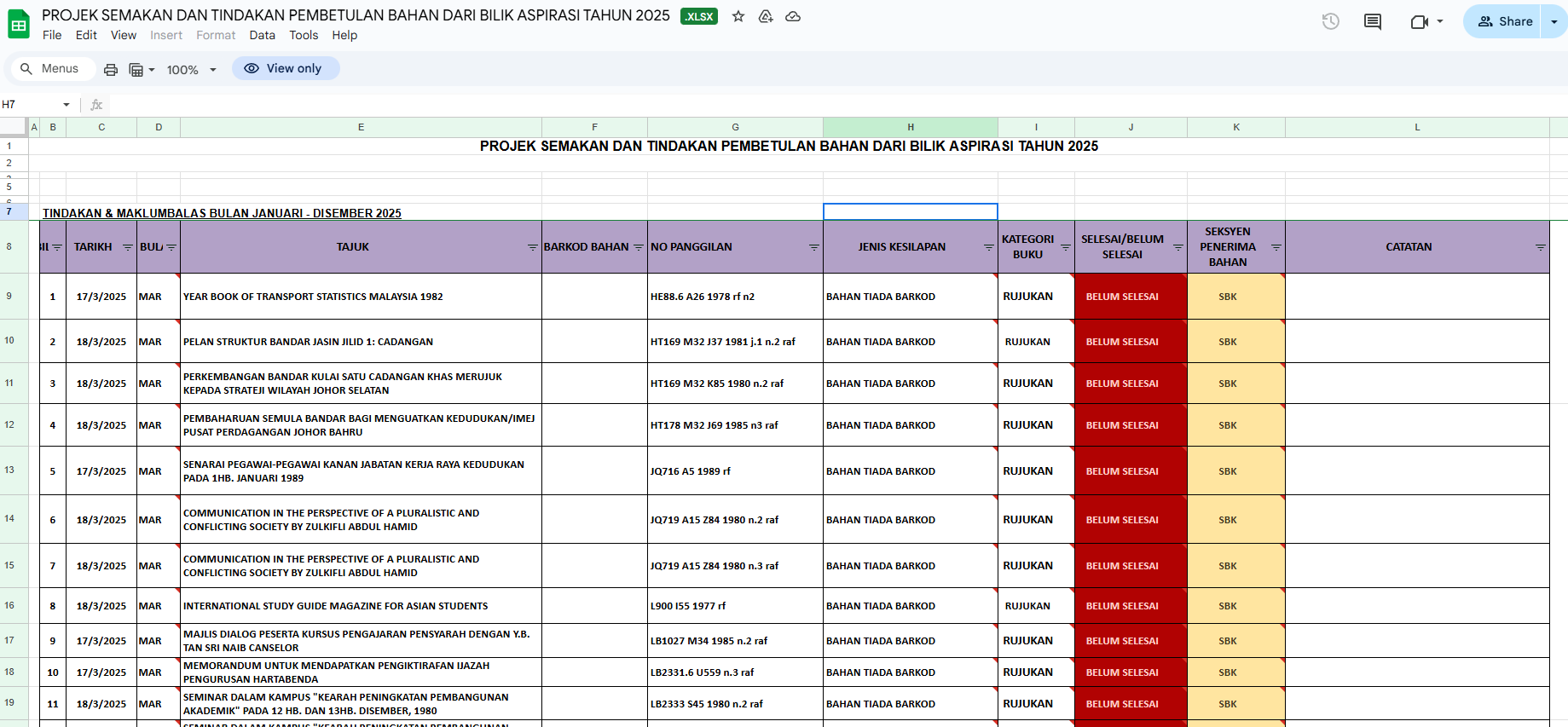1568x727 pixels.
Task: Print the spreadsheet
Action: (111, 70)
